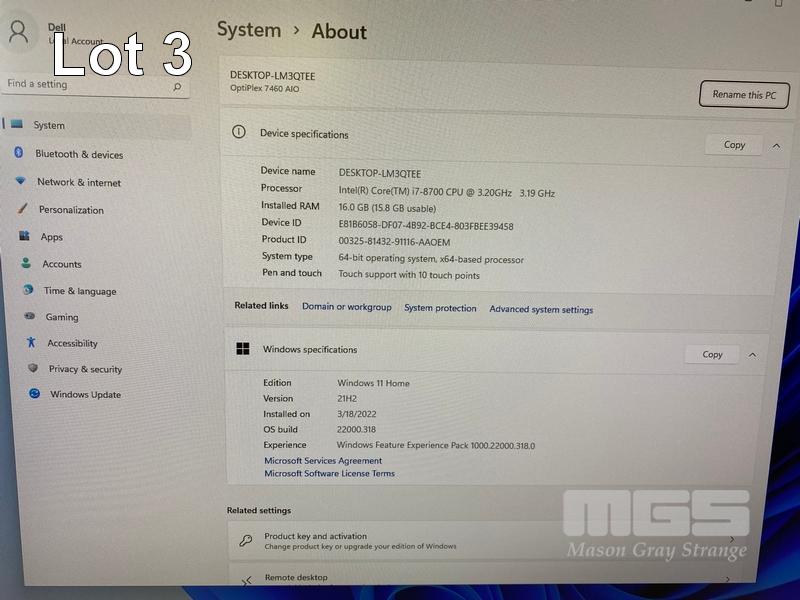Click the Privacy & security shield icon
The height and width of the screenshot is (600, 800).
click(33, 368)
